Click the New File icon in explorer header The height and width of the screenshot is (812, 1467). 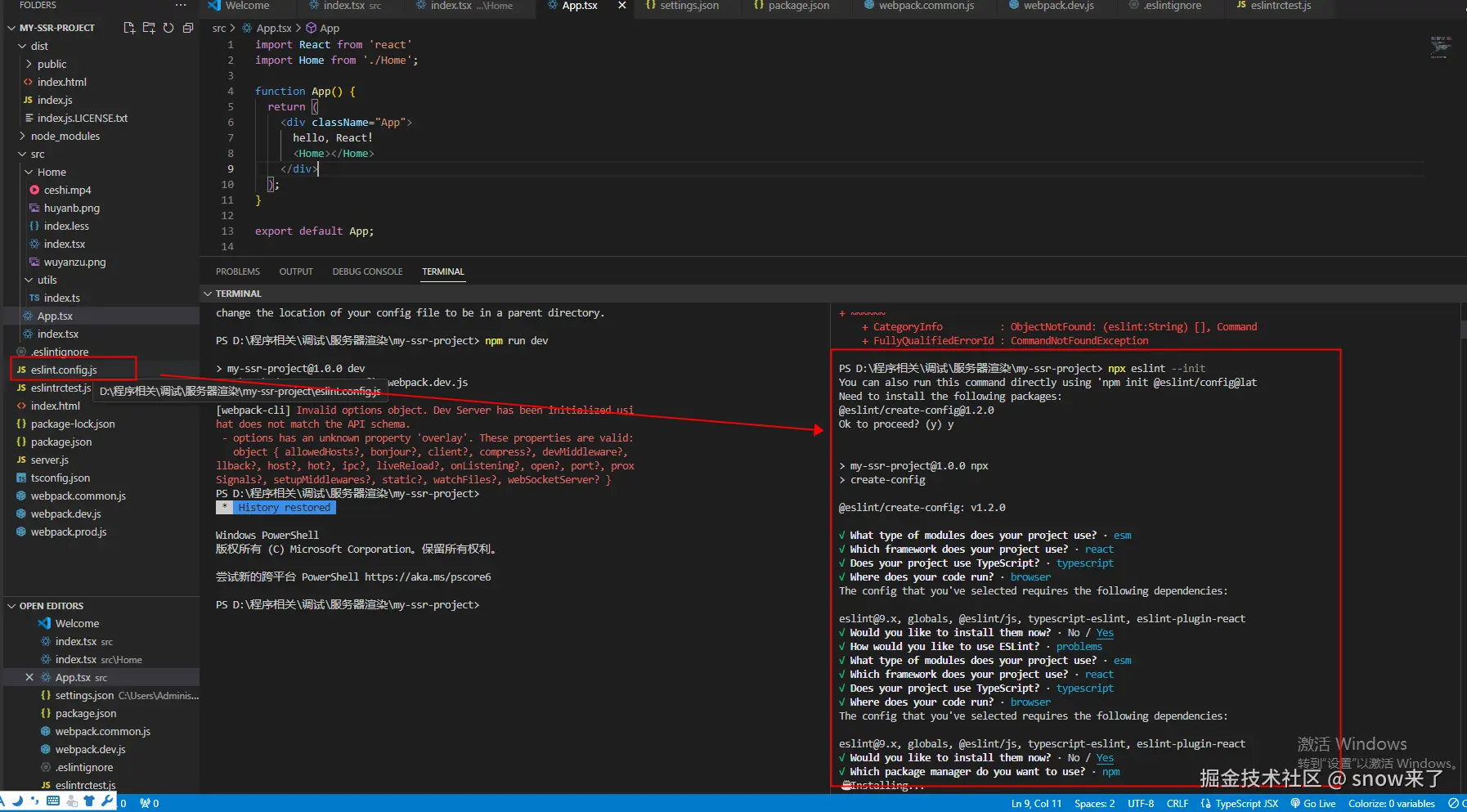pos(128,28)
